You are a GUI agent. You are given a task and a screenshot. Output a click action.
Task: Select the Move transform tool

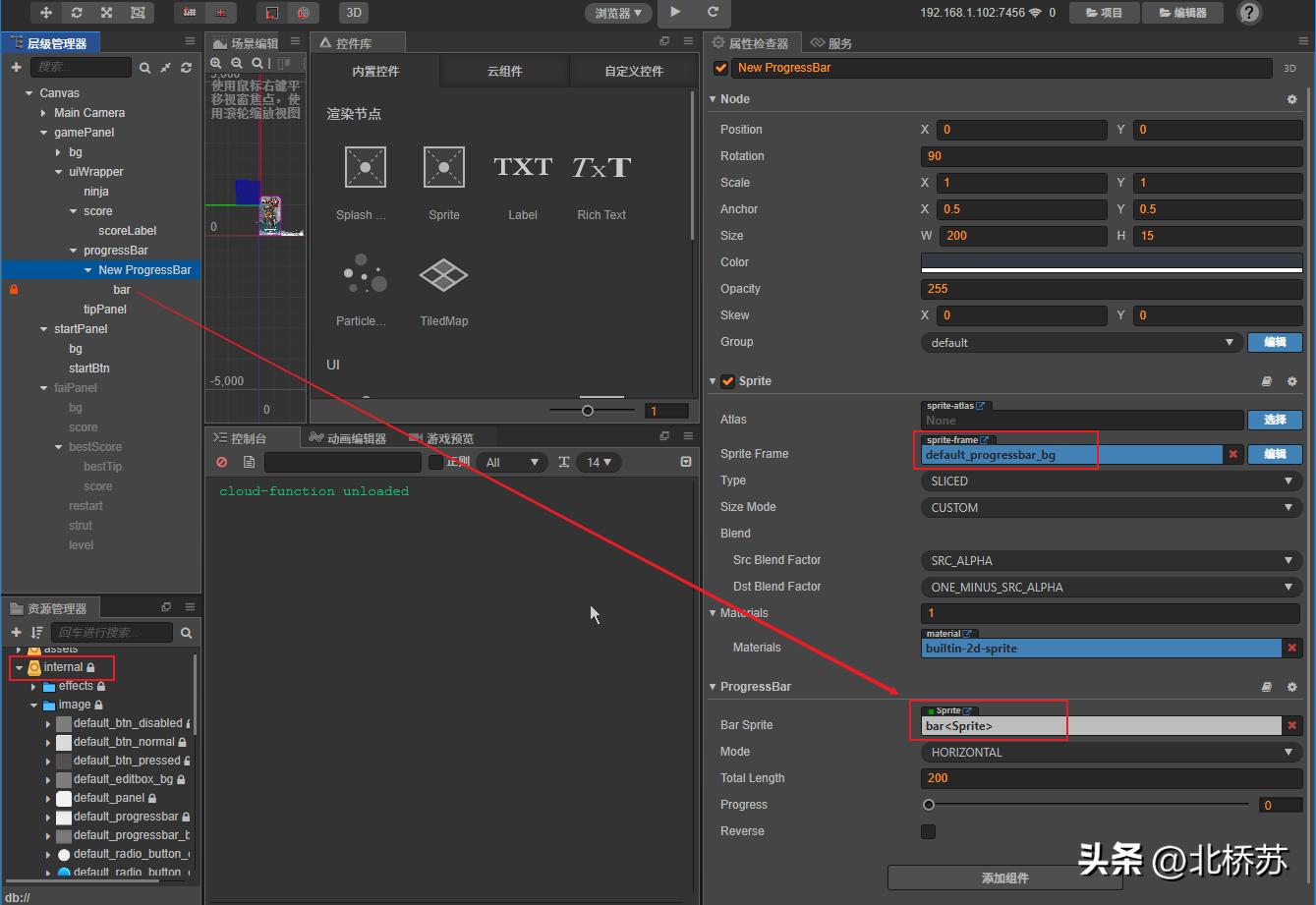coord(46,13)
